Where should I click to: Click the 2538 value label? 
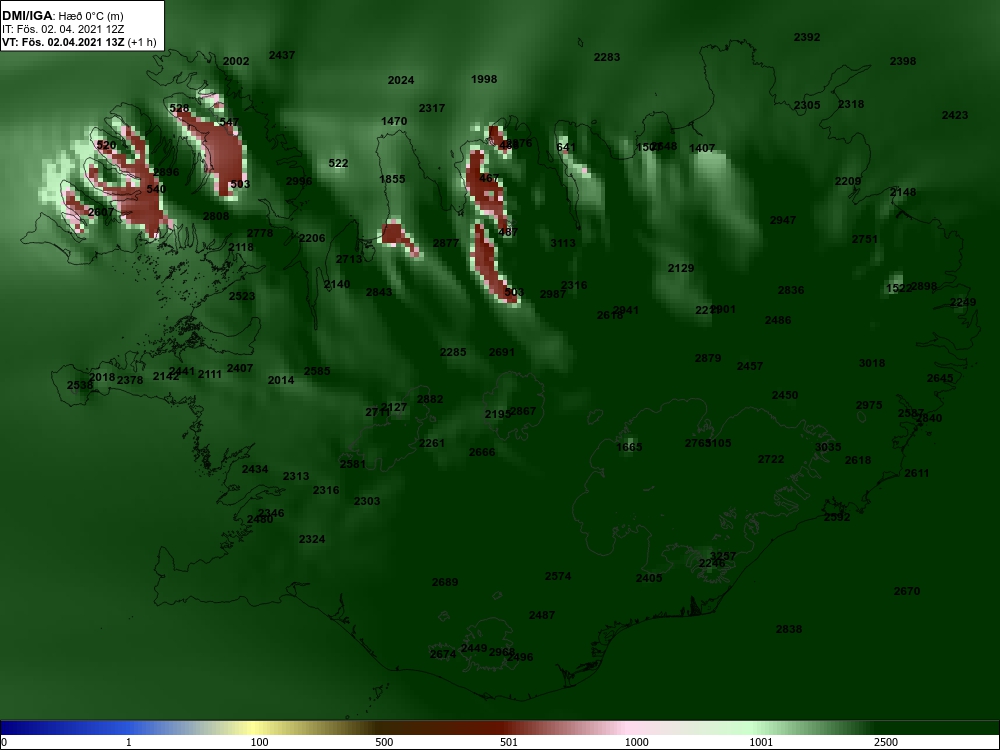[x=80, y=385]
